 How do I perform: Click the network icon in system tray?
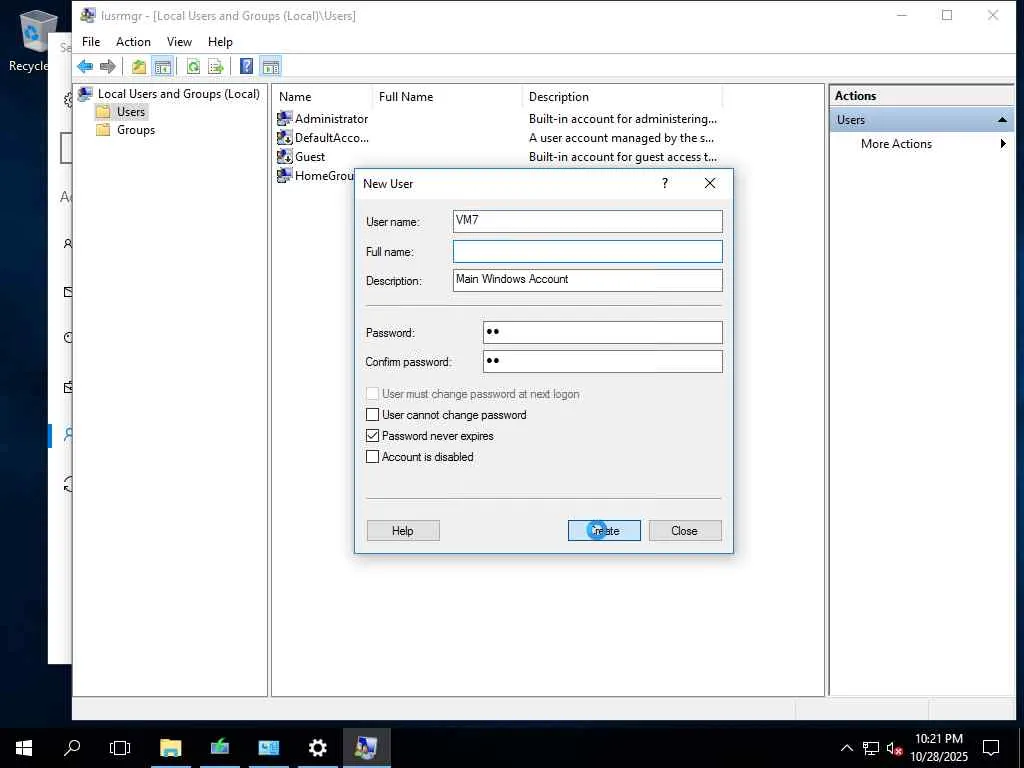click(871, 748)
